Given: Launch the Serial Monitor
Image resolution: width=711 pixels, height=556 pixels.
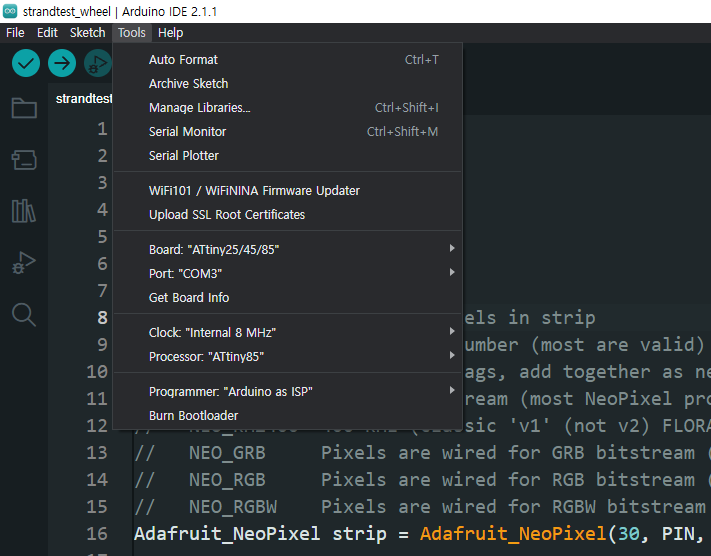Looking at the screenshot, I should (287, 132).
